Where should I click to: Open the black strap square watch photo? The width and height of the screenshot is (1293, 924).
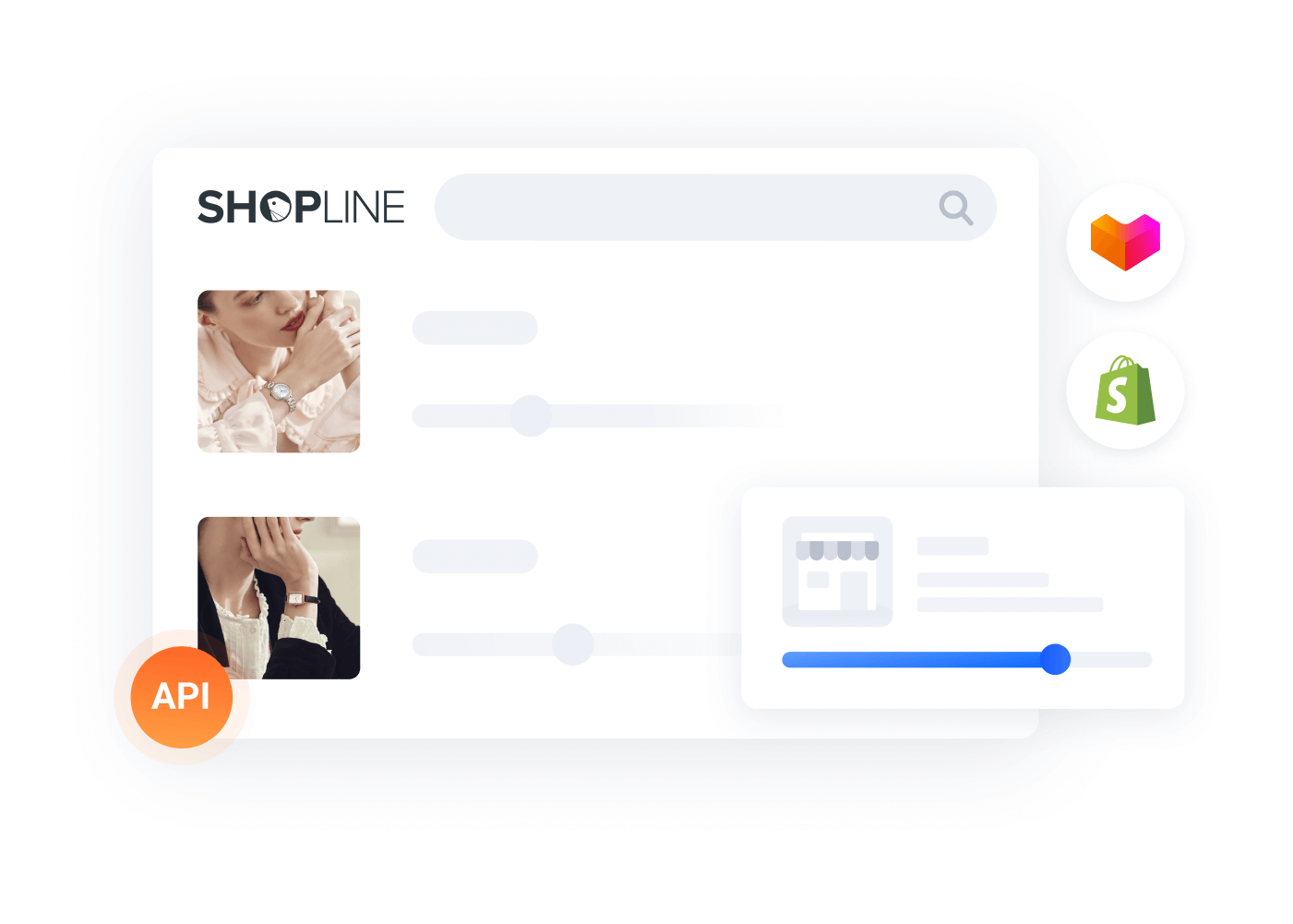[279, 598]
